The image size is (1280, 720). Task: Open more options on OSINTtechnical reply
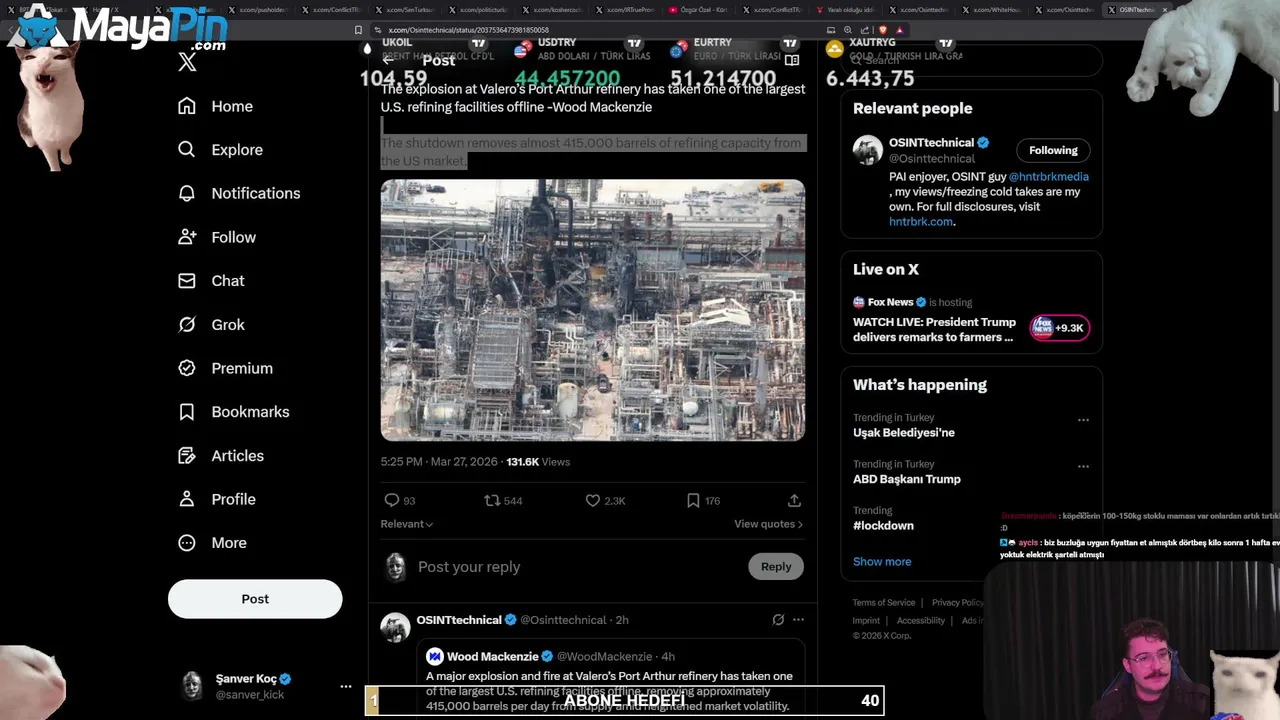tap(798, 620)
